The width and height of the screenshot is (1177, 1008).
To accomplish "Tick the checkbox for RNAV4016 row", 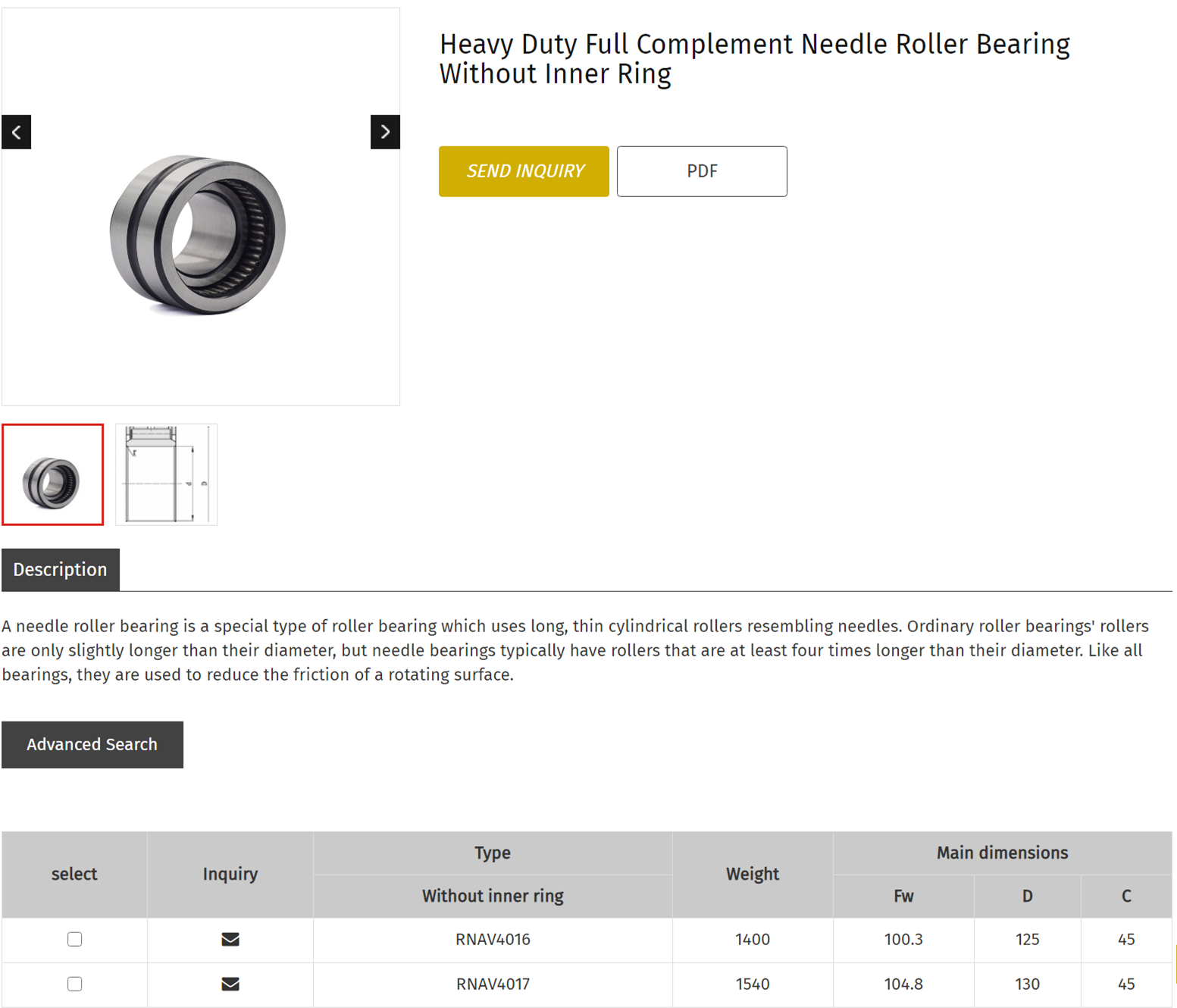I will (x=74, y=940).
